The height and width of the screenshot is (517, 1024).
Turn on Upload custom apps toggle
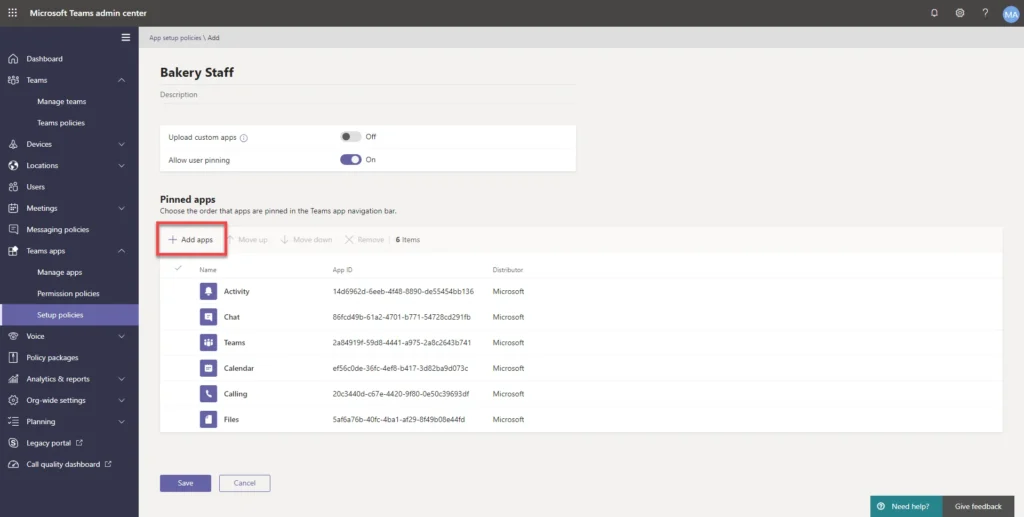tap(350, 137)
